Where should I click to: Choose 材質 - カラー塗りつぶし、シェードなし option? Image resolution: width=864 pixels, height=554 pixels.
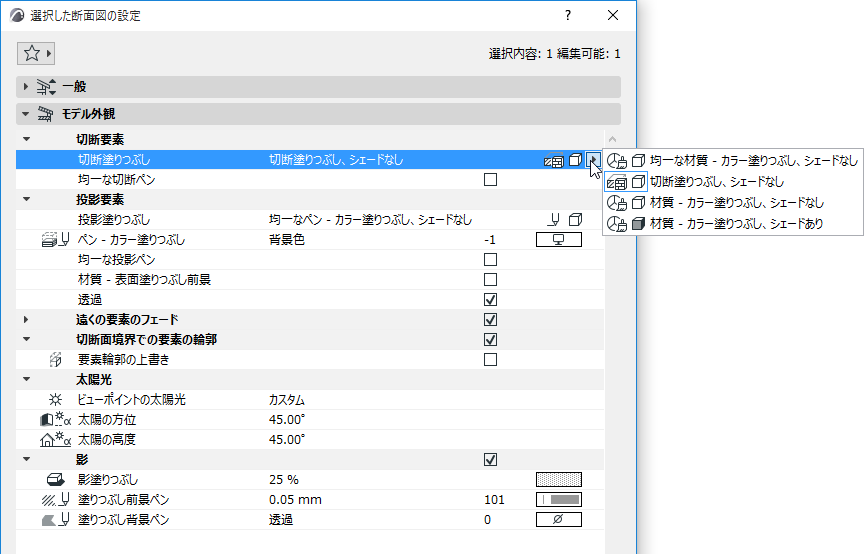[x=733, y=202]
